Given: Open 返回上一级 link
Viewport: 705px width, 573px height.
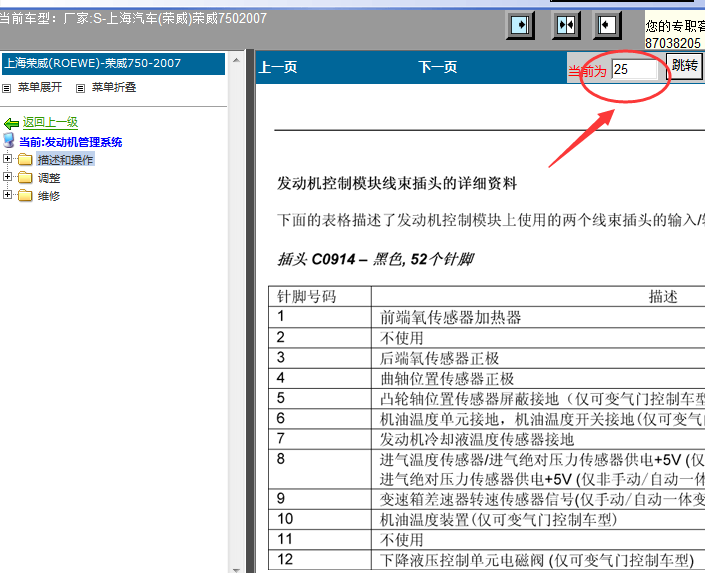Looking at the screenshot, I should coord(50,122).
